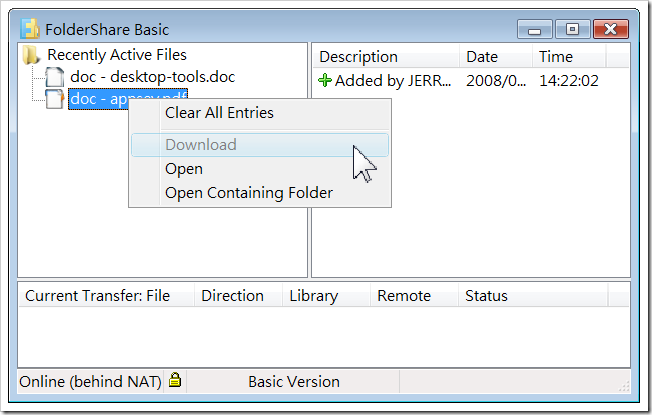Maximize the FolderShare Basic window
Viewport: 652px width, 415px height.
point(572,30)
